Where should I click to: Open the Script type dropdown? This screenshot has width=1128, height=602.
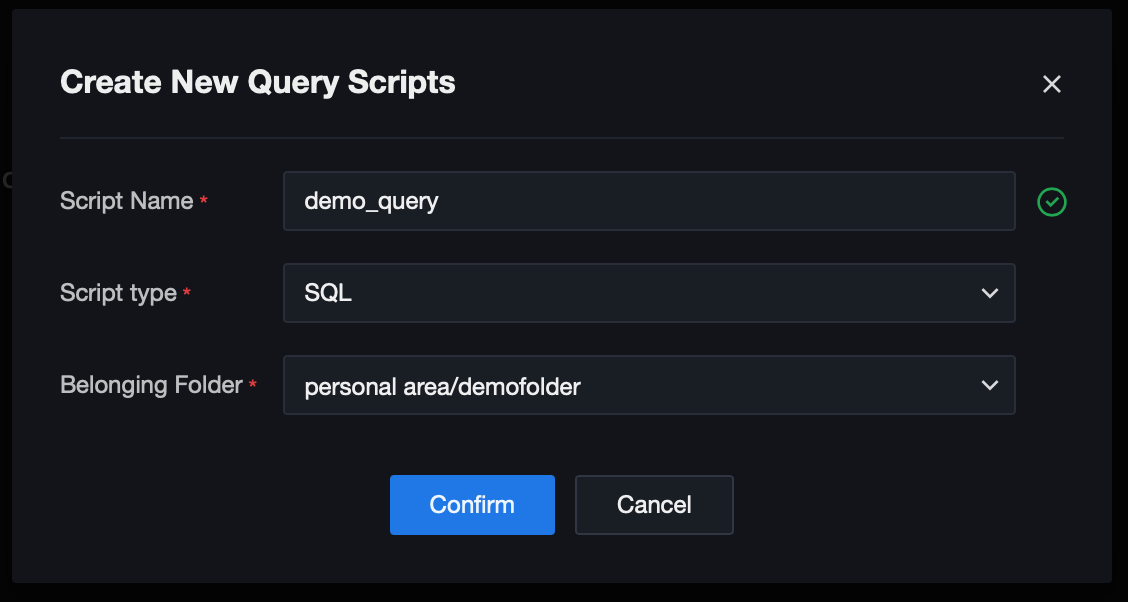pyautogui.click(x=650, y=293)
